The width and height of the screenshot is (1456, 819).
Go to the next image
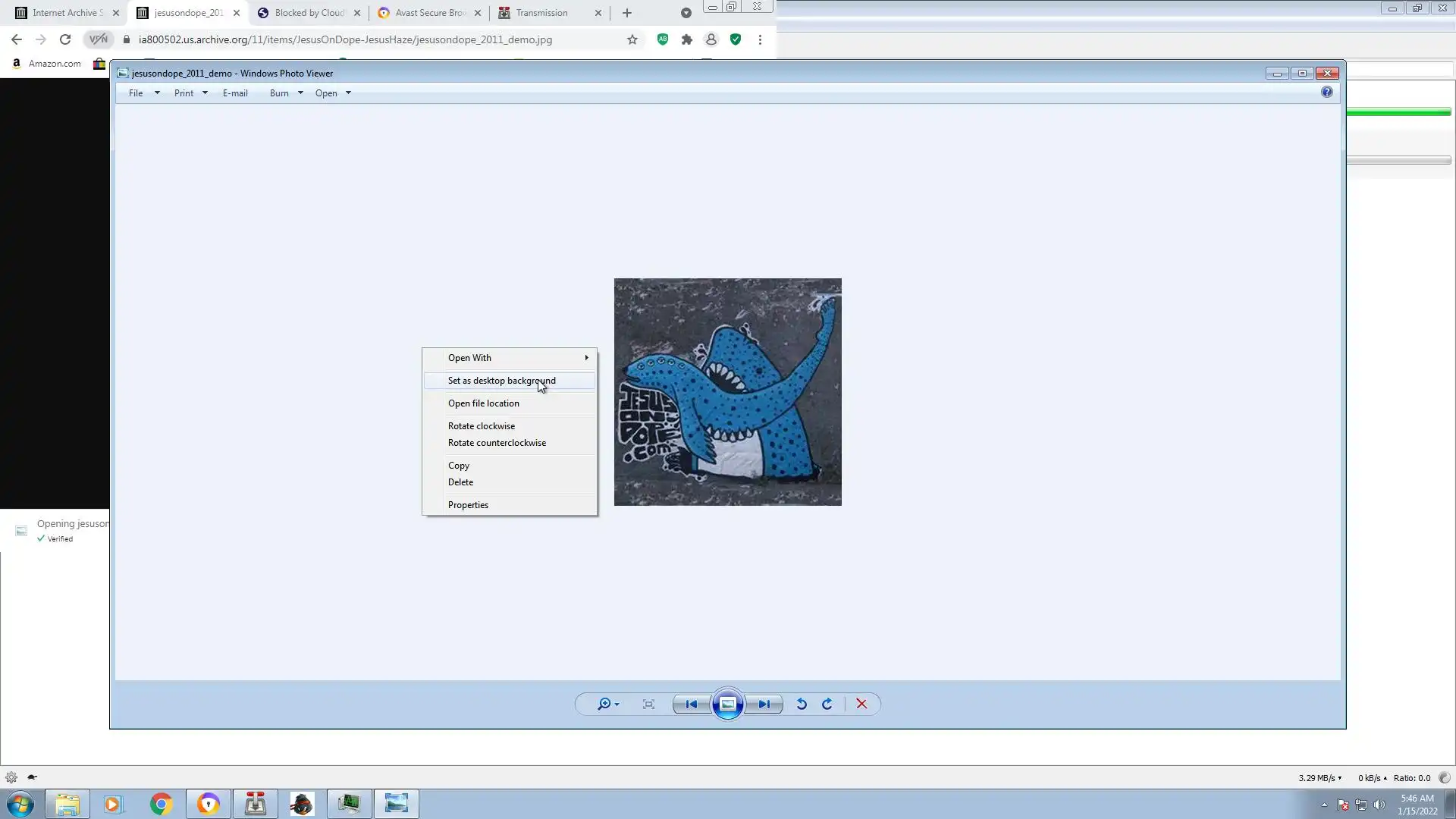(764, 704)
